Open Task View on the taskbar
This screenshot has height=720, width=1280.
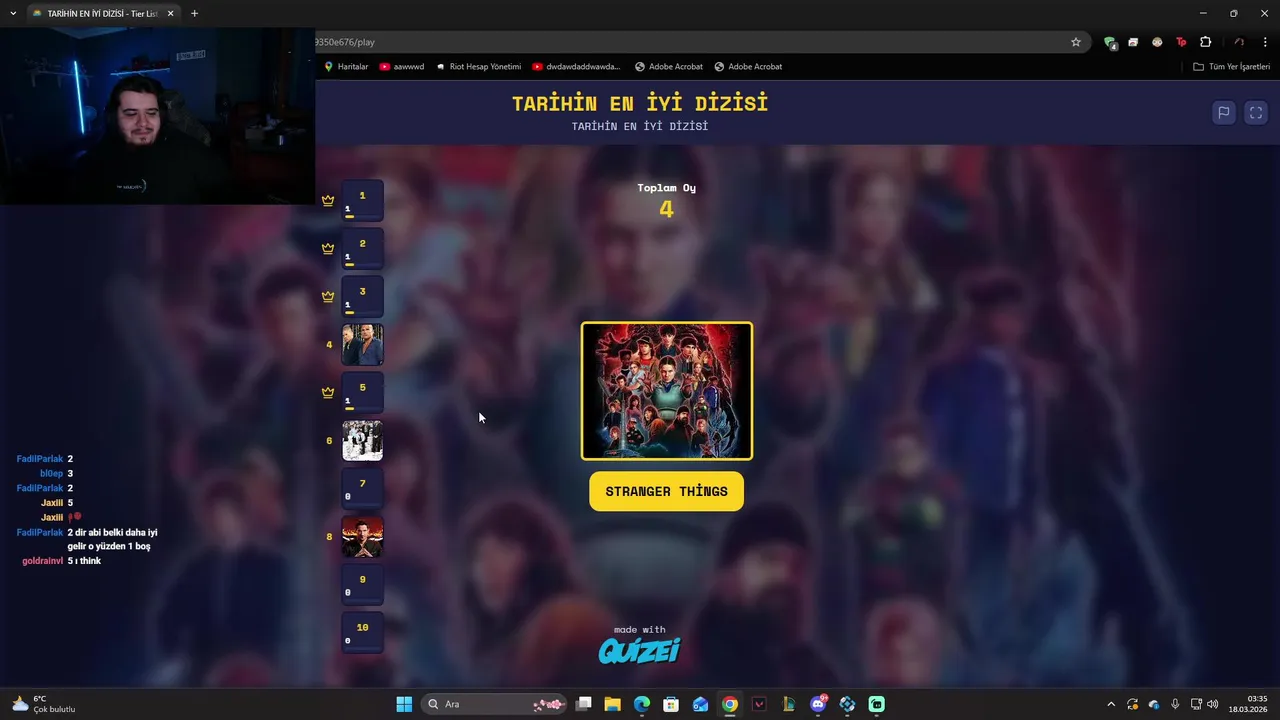coord(584,704)
